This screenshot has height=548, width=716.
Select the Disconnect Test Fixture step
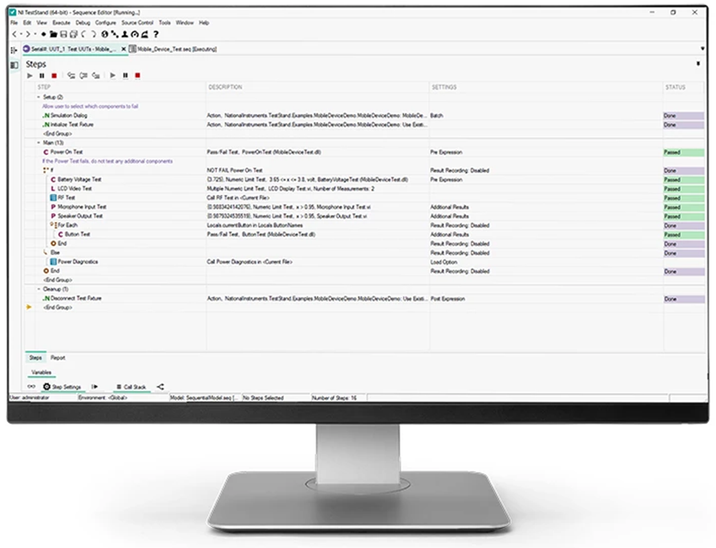click(76, 298)
